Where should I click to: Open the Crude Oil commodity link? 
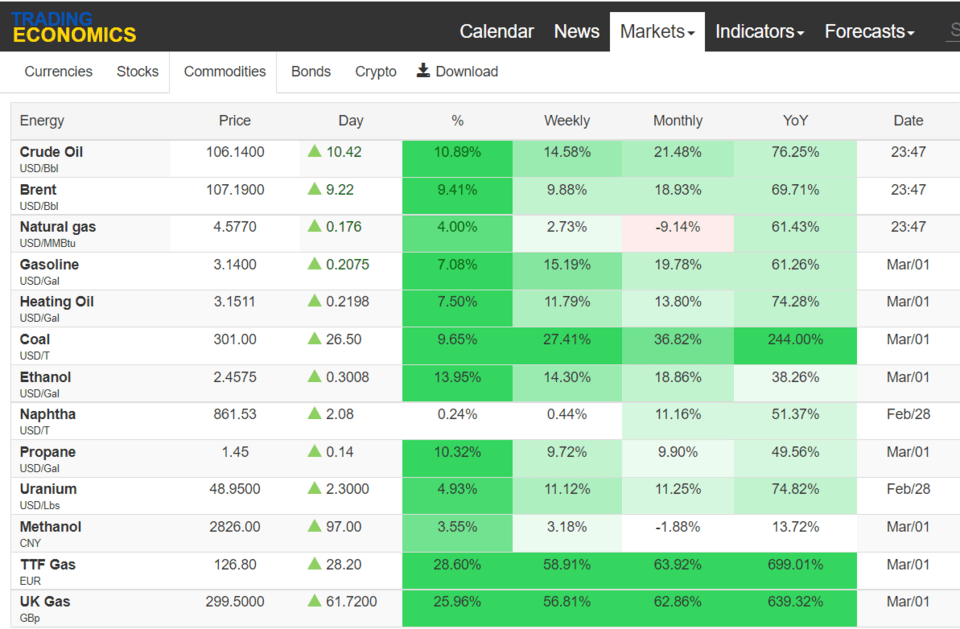tap(51, 152)
